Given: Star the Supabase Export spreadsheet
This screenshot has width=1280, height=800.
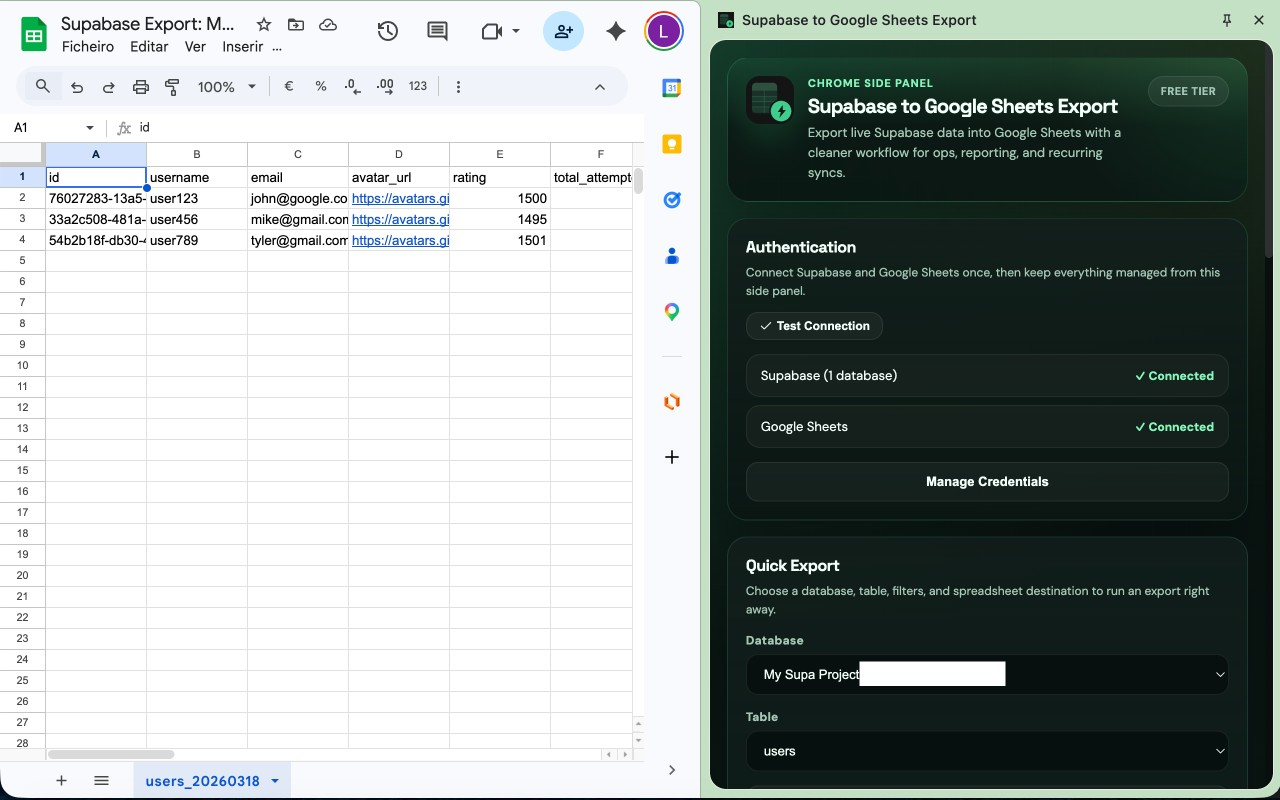Looking at the screenshot, I should coord(263,24).
